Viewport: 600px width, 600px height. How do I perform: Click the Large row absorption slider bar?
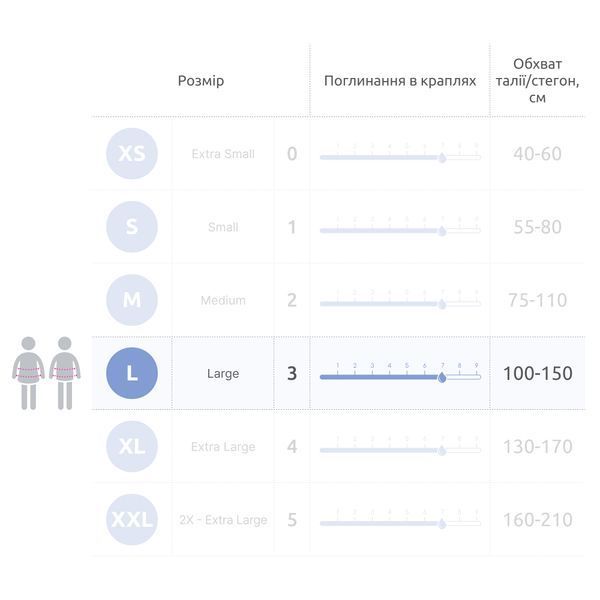point(400,377)
